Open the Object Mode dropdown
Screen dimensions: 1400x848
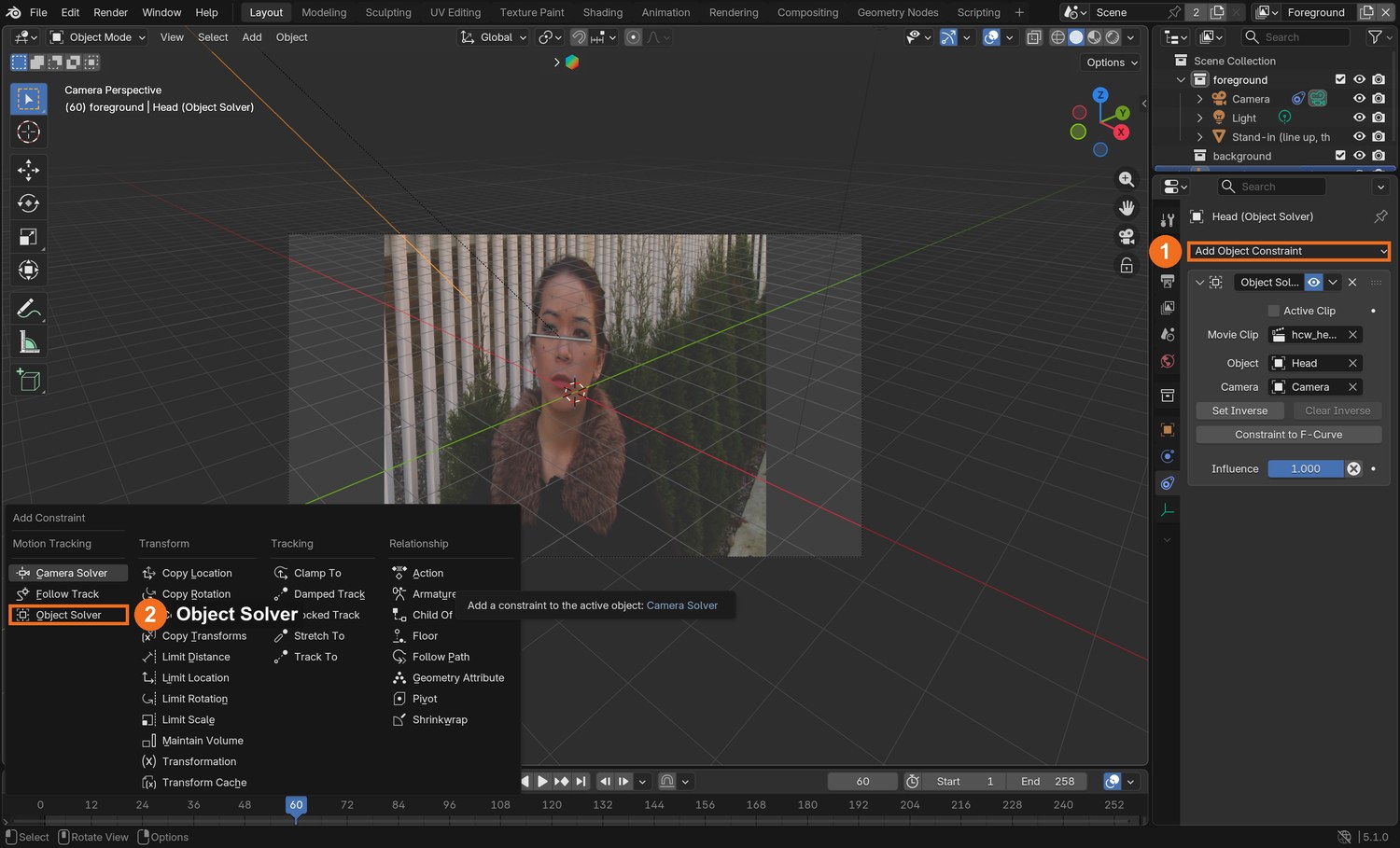(98, 37)
